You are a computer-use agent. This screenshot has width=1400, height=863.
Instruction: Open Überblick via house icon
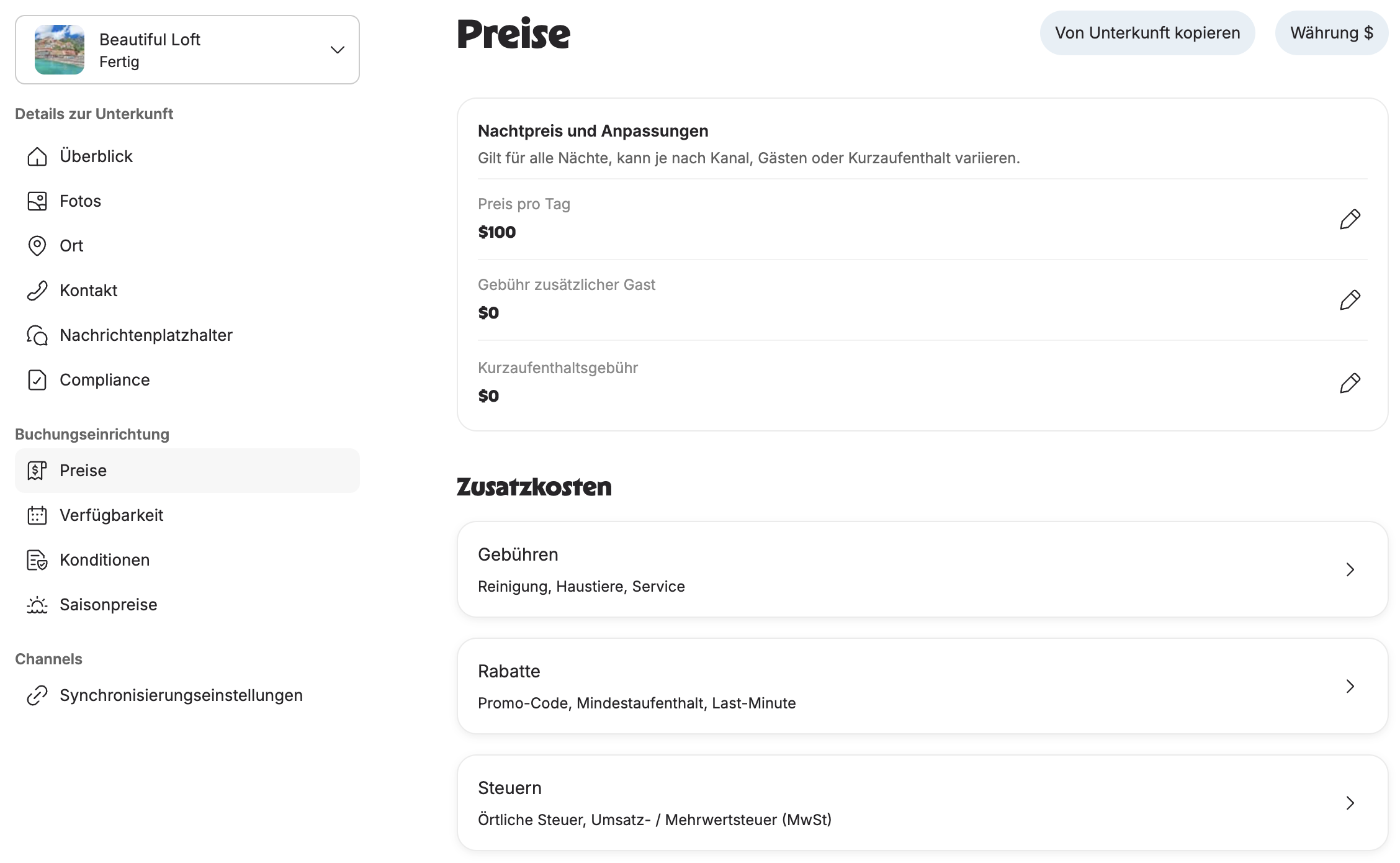tap(37, 156)
